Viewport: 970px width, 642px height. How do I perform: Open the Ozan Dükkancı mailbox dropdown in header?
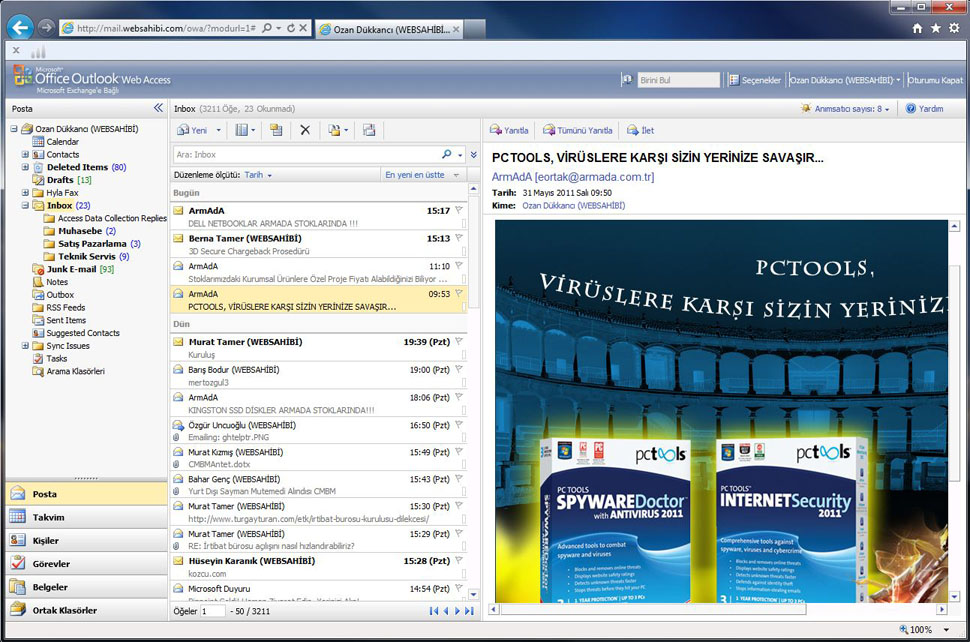[898, 80]
